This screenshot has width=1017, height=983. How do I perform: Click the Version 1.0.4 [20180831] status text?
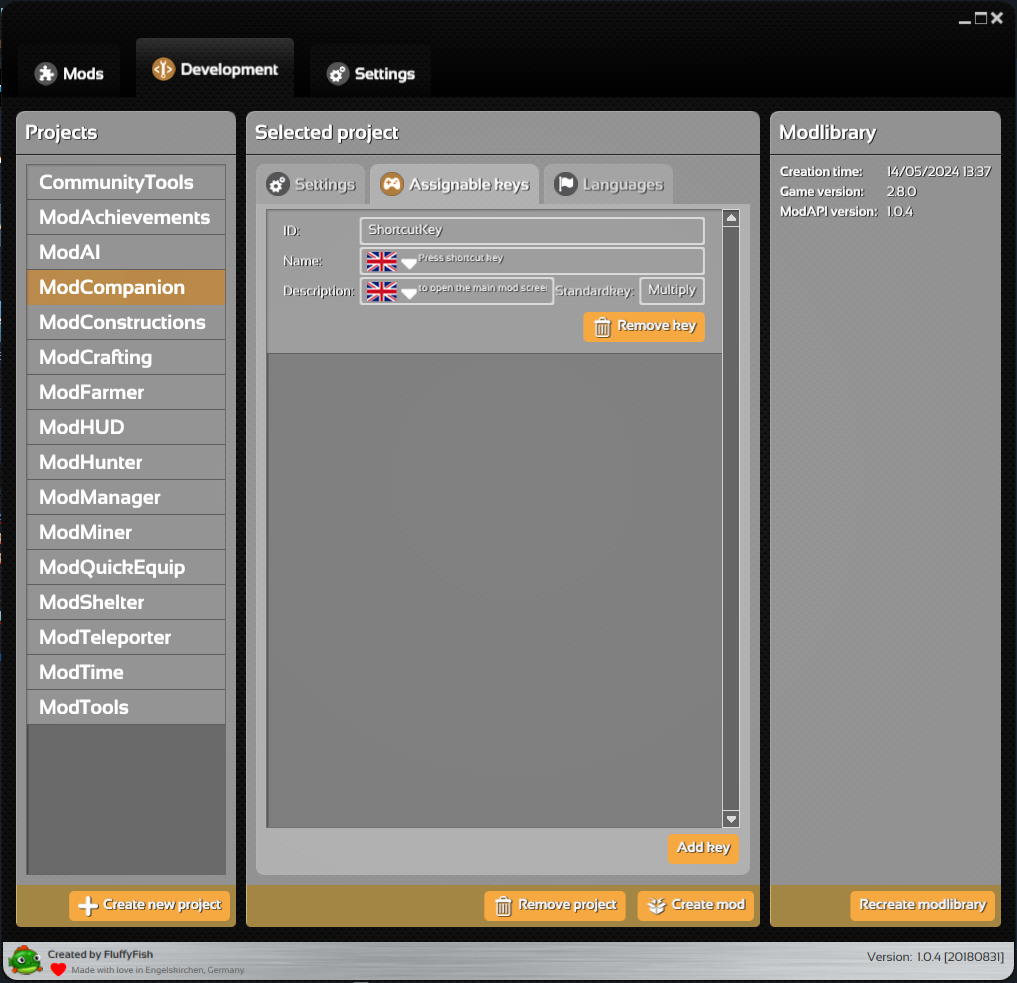(x=935, y=957)
